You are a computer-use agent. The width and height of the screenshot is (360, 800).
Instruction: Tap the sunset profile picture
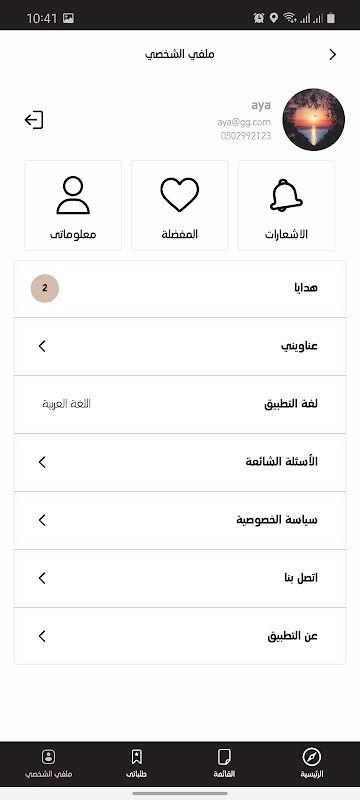(314, 120)
